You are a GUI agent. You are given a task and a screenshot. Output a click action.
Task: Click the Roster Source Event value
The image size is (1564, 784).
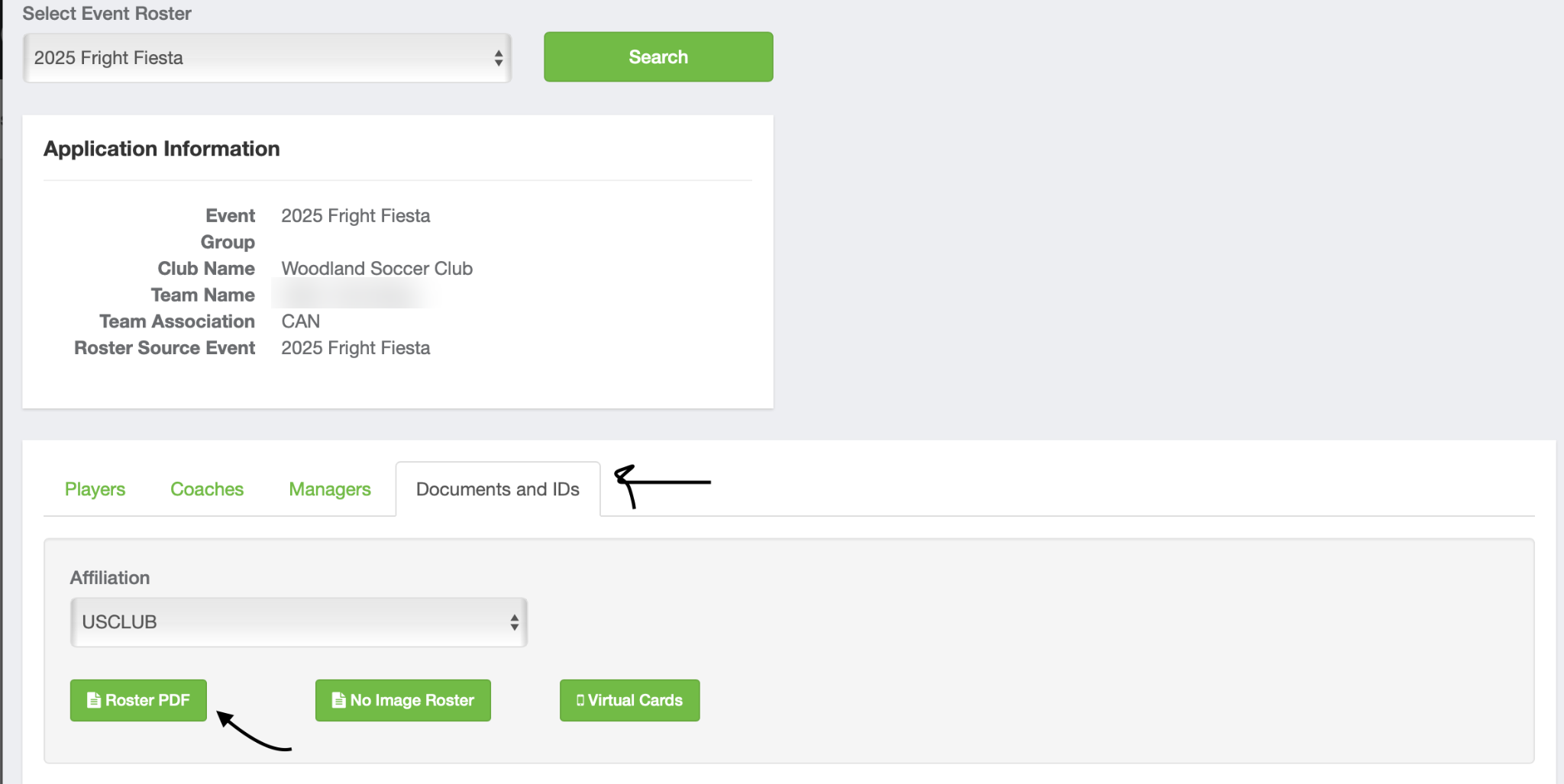click(x=356, y=348)
